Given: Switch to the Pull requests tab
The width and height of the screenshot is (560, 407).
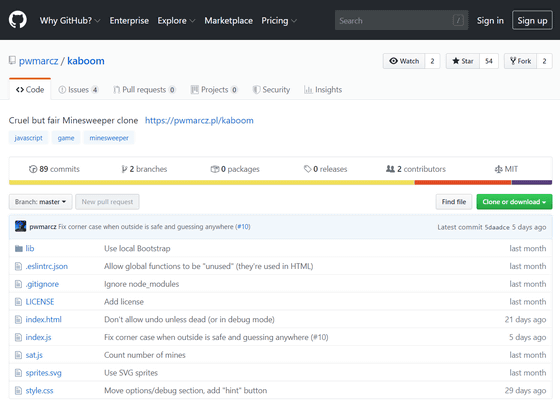Looking at the screenshot, I should point(144,90).
